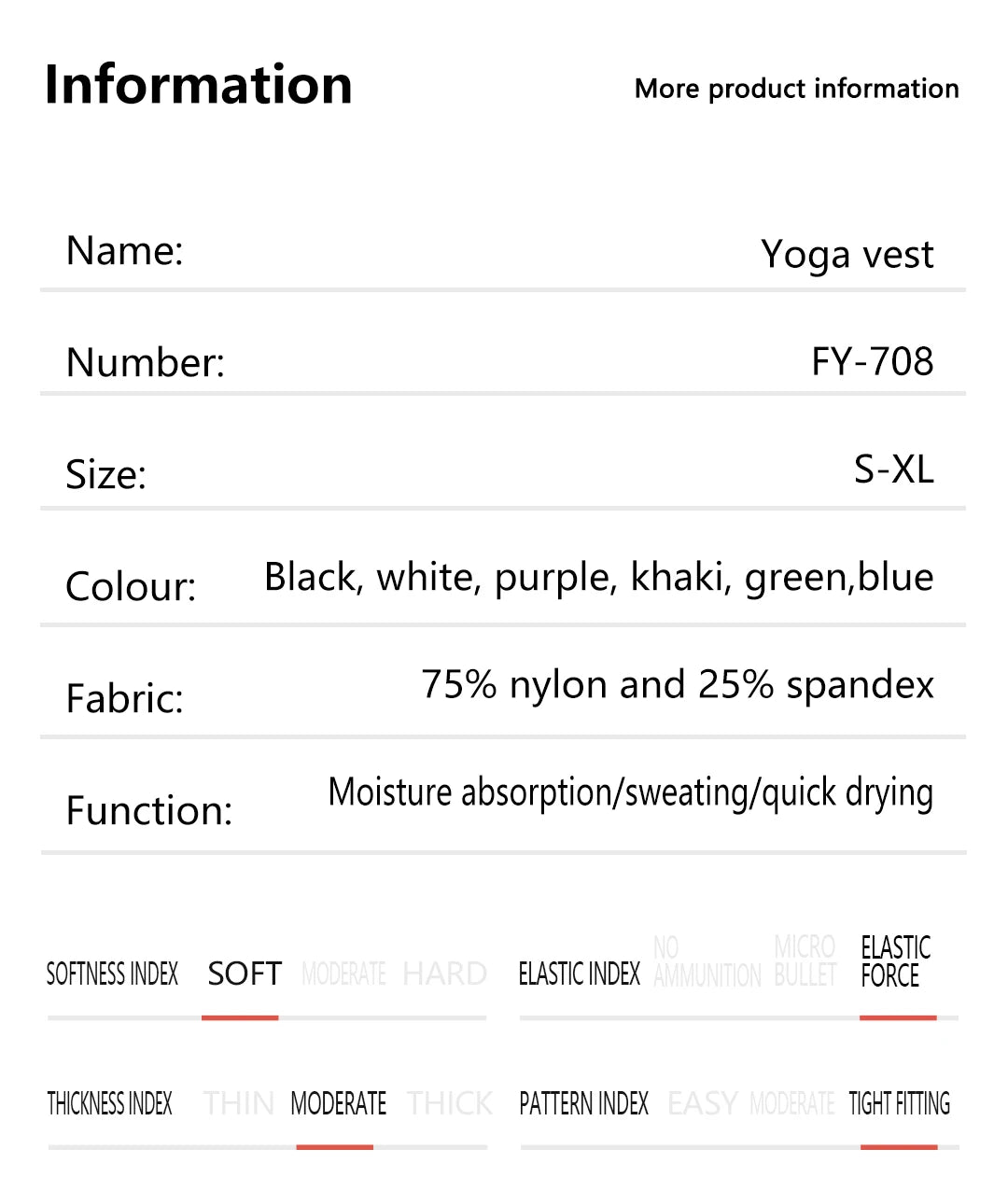The width and height of the screenshot is (1008, 1191).
Task: Click the product number FY-708
Action: pos(872,361)
